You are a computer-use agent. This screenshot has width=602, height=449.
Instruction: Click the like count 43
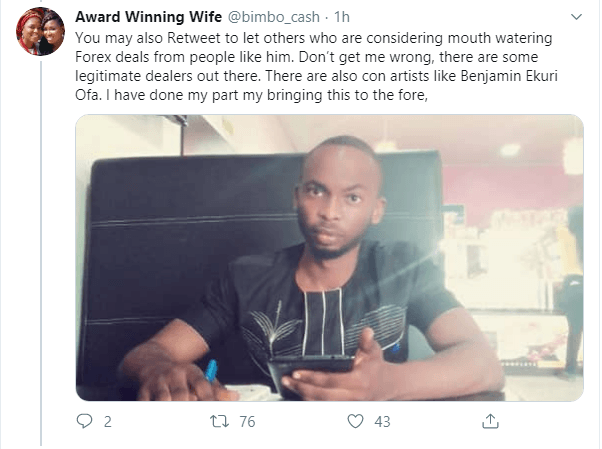[x=382, y=422]
